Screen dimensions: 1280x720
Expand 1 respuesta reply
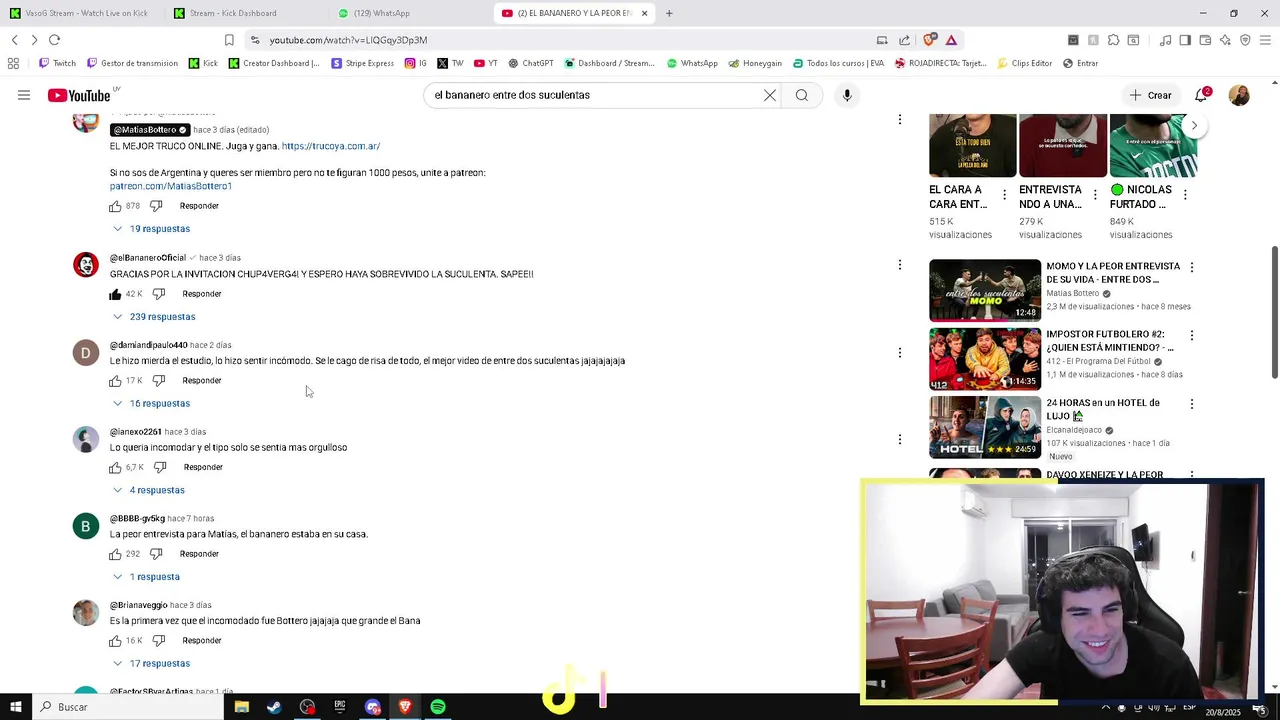[x=146, y=577]
